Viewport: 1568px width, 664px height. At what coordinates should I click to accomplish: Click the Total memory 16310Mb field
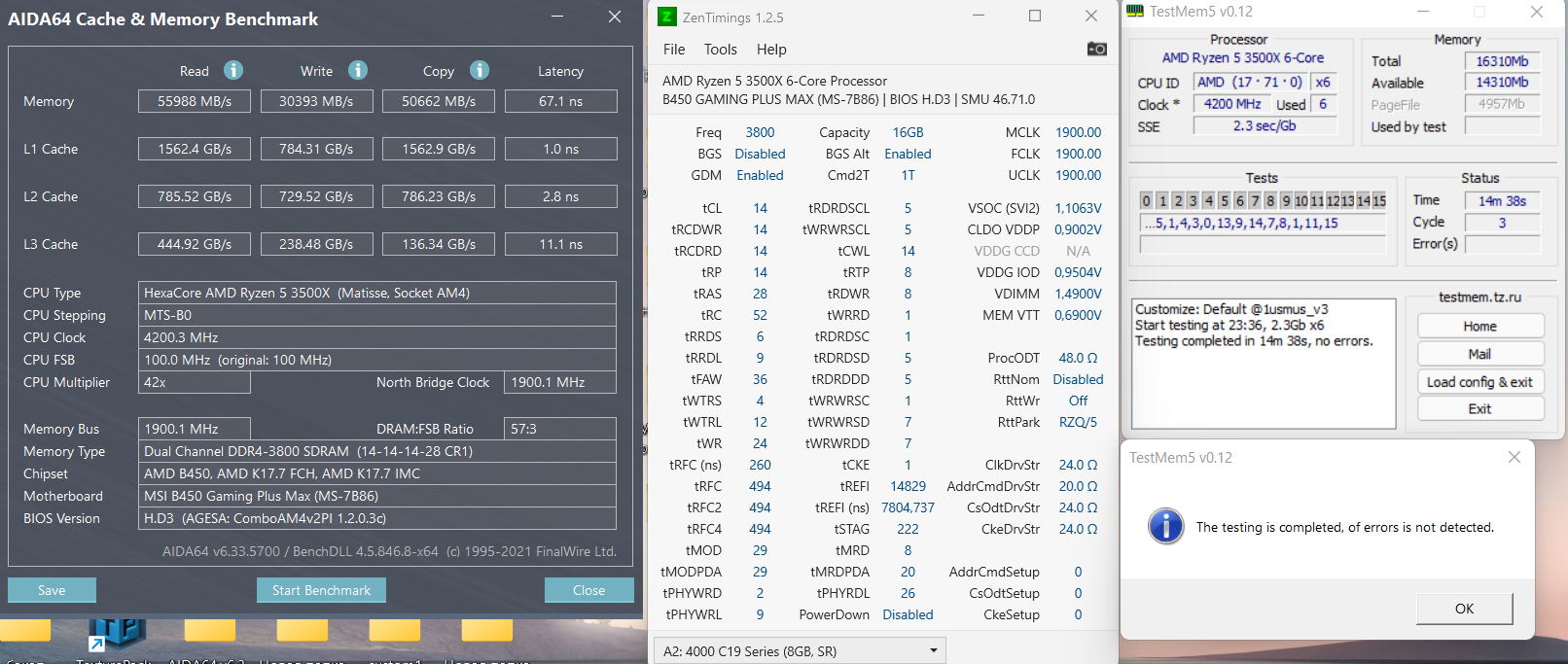coord(1502,60)
